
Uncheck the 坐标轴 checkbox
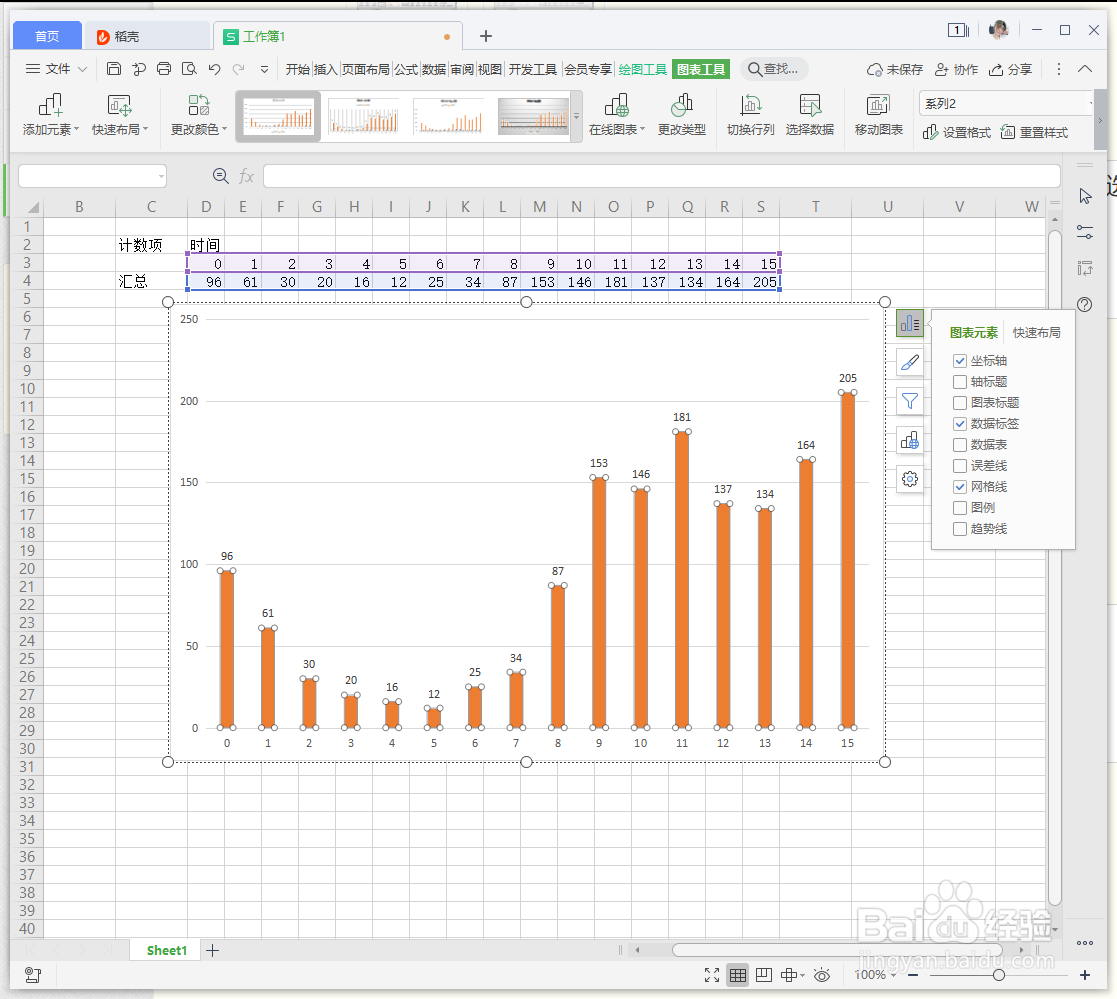click(960, 361)
